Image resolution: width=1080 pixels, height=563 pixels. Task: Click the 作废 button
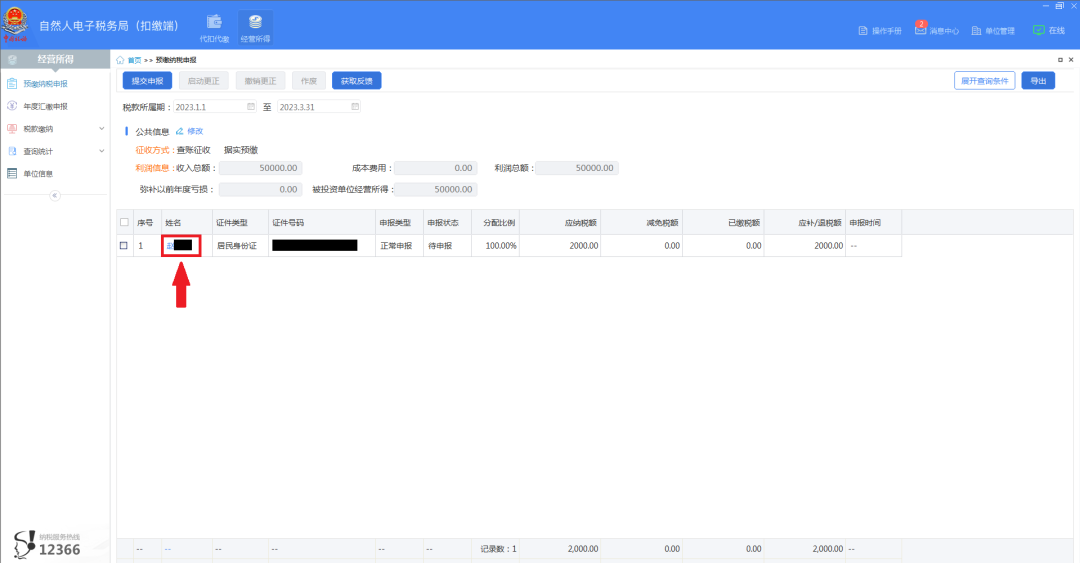coord(309,81)
